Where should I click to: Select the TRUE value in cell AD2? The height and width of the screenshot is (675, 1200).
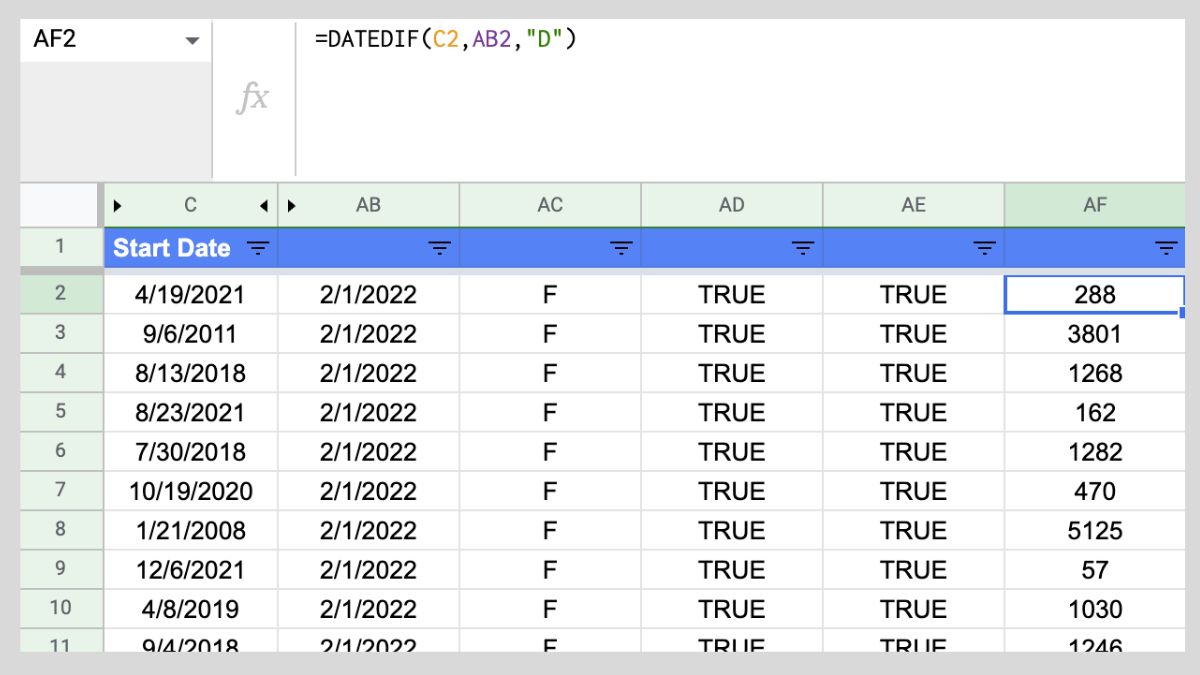732,293
